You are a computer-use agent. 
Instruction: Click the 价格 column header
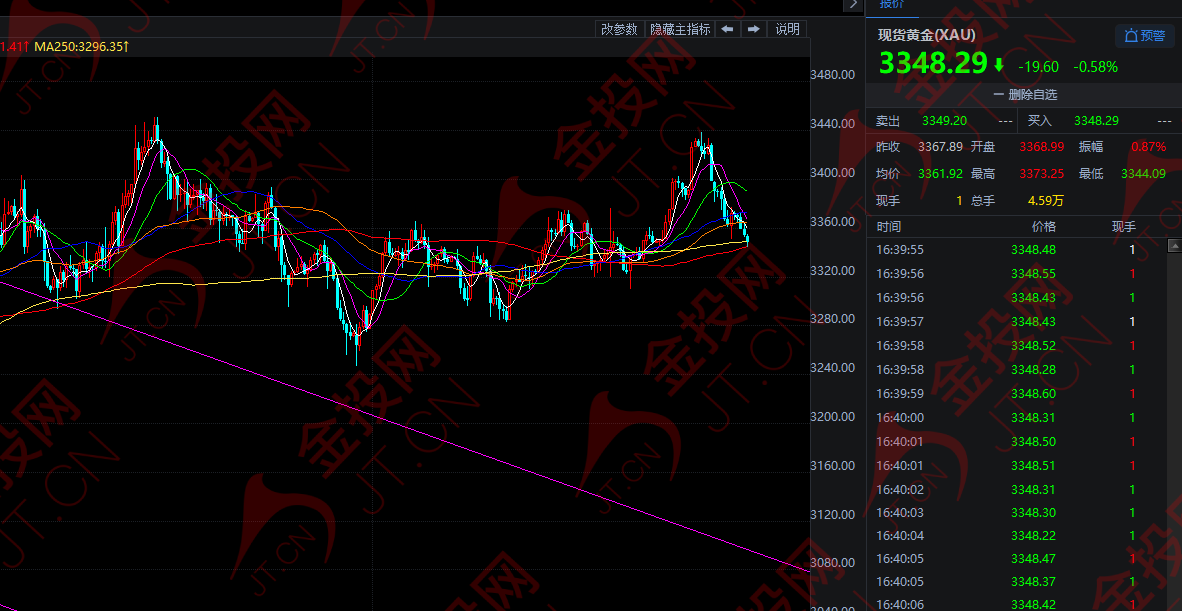pos(1044,226)
